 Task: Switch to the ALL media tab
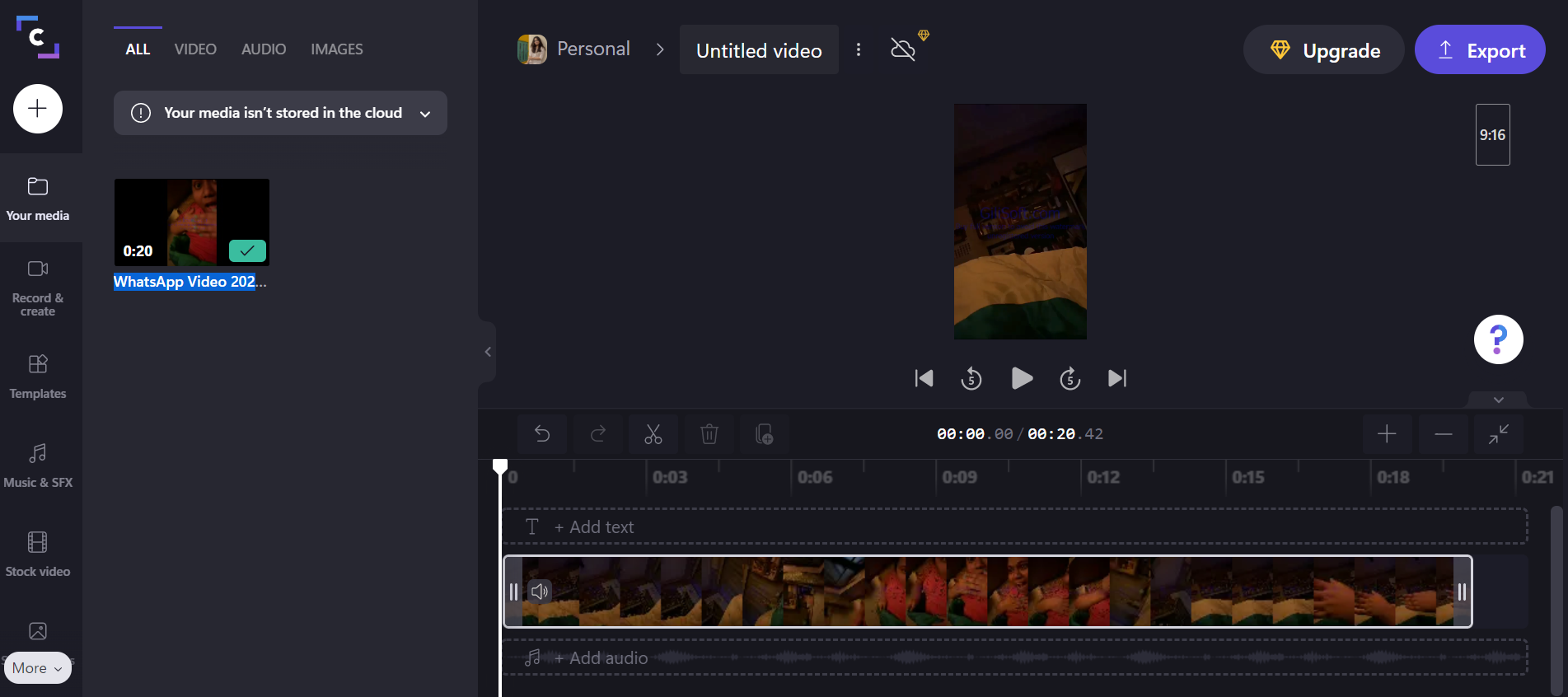point(138,49)
